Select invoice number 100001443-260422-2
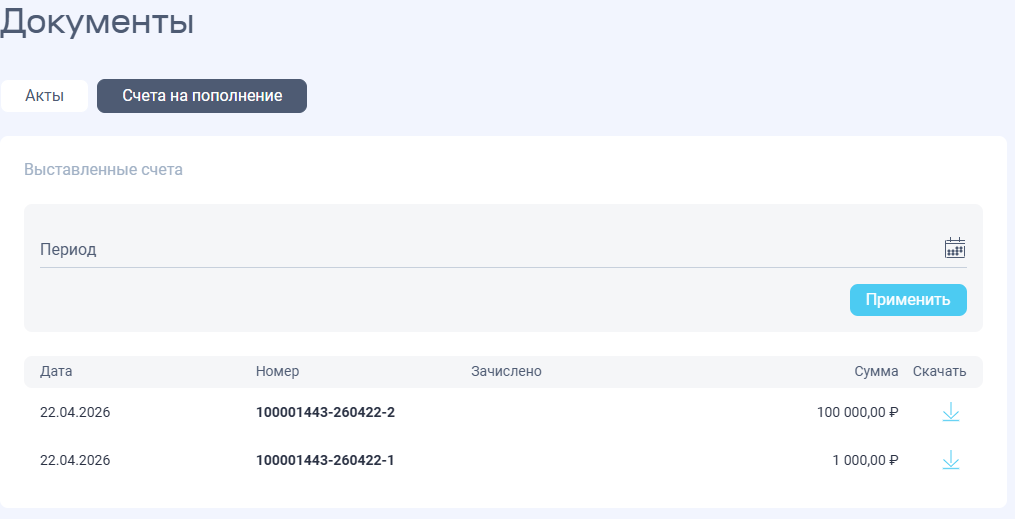Viewport: 1015px width, 519px height. pyautogui.click(x=325, y=412)
